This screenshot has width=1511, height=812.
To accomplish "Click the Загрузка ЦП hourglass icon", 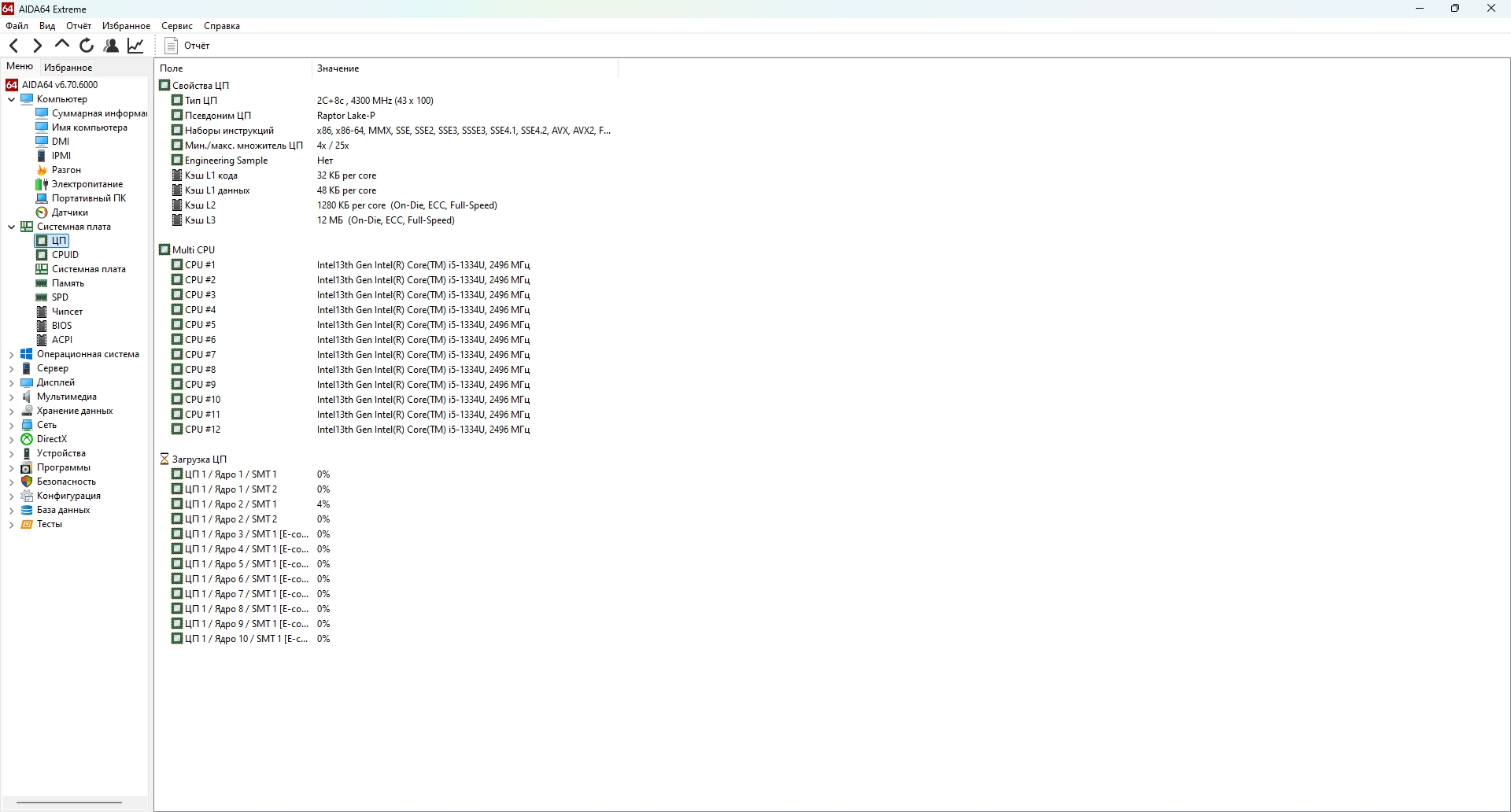I will point(164,459).
